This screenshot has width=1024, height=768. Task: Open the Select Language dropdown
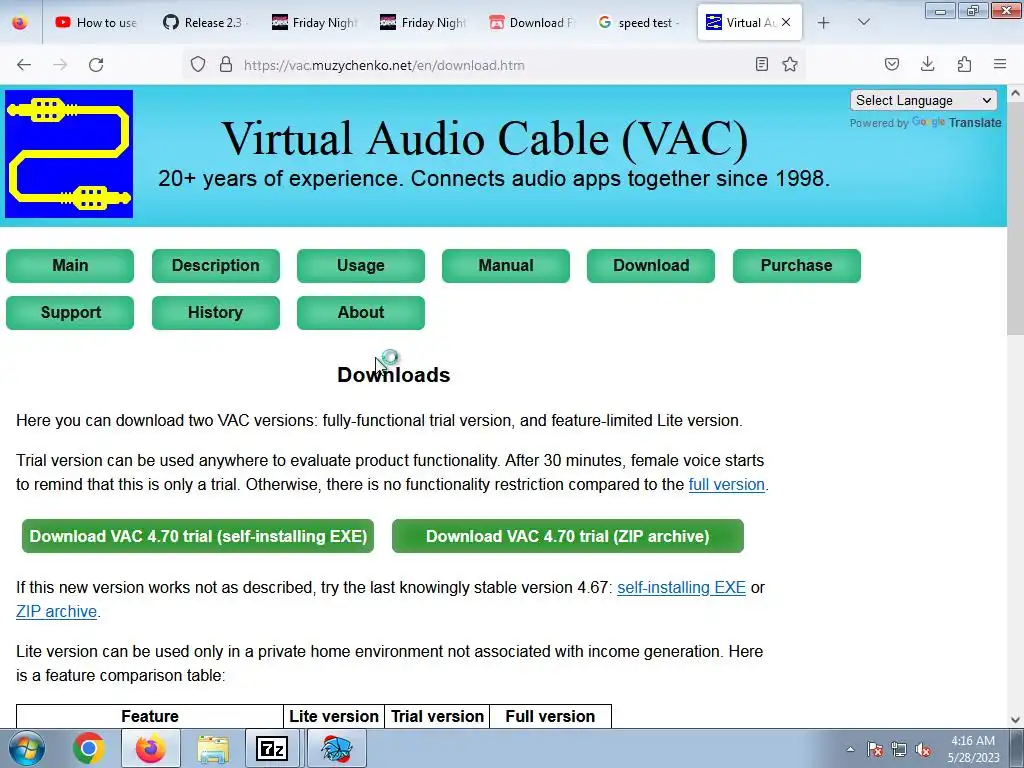[x=923, y=101]
